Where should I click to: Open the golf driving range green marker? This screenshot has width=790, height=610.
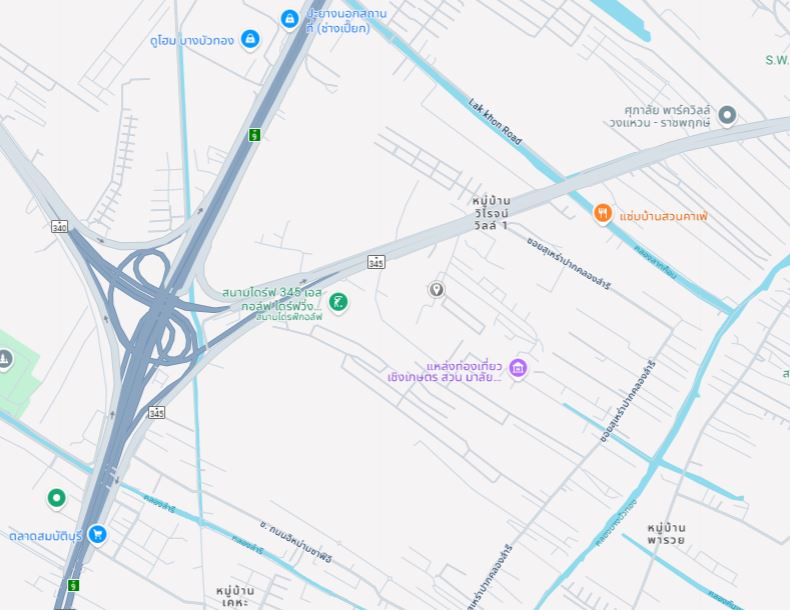point(338,302)
